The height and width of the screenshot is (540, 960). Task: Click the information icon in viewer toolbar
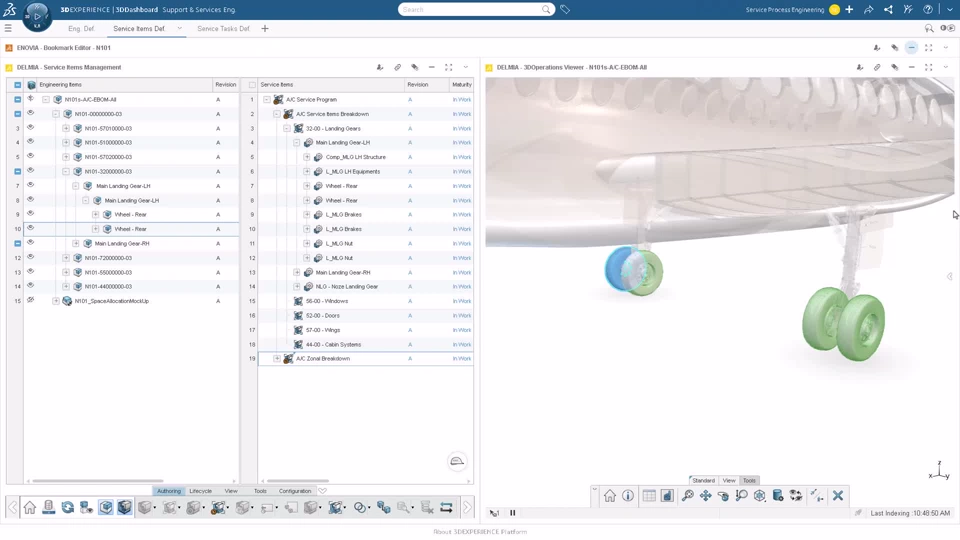(628, 496)
